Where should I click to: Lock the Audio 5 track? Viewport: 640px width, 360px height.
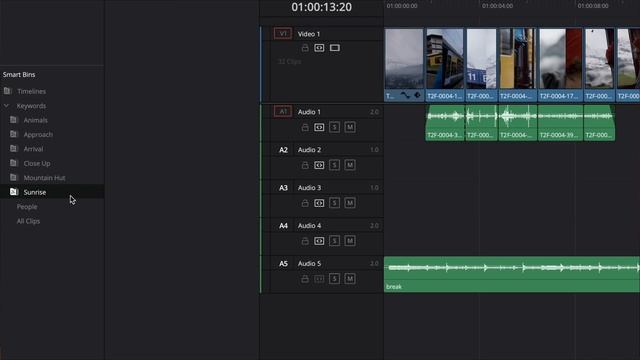click(x=305, y=279)
